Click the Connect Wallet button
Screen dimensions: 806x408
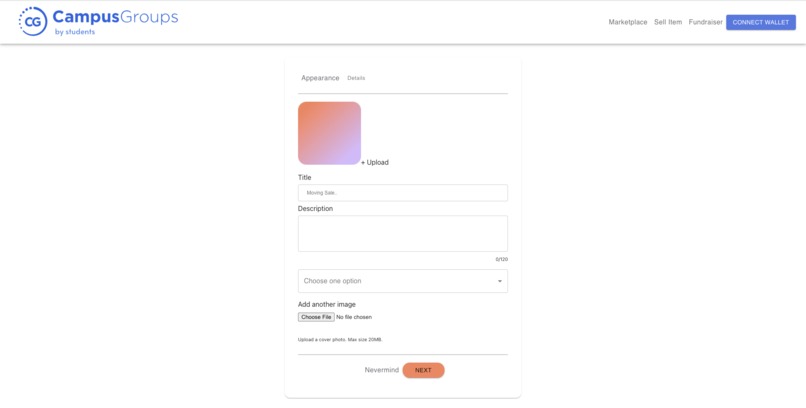[x=761, y=22]
